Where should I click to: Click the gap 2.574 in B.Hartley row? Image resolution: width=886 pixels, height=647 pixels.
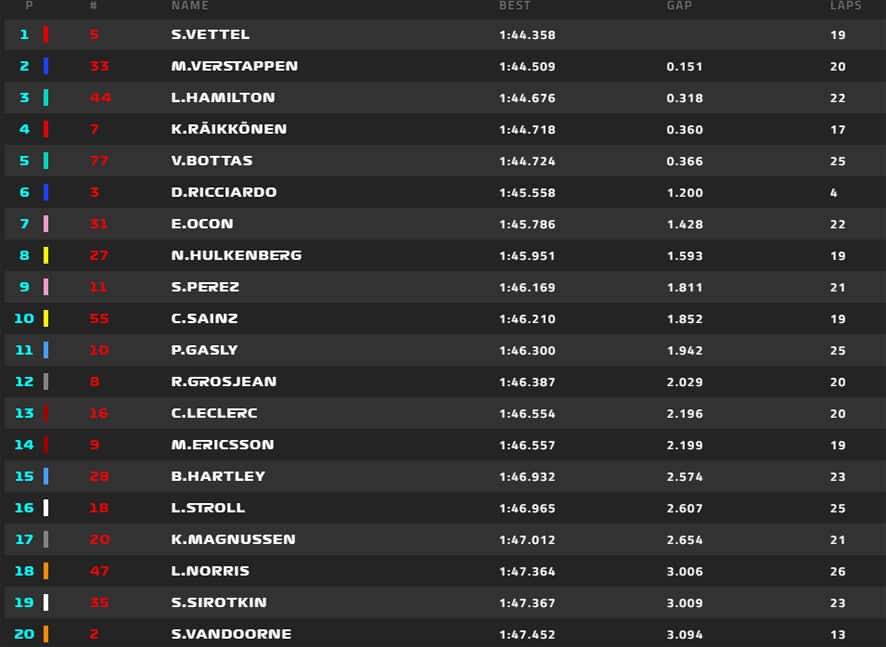pyautogui.click(x=685, y=477)
